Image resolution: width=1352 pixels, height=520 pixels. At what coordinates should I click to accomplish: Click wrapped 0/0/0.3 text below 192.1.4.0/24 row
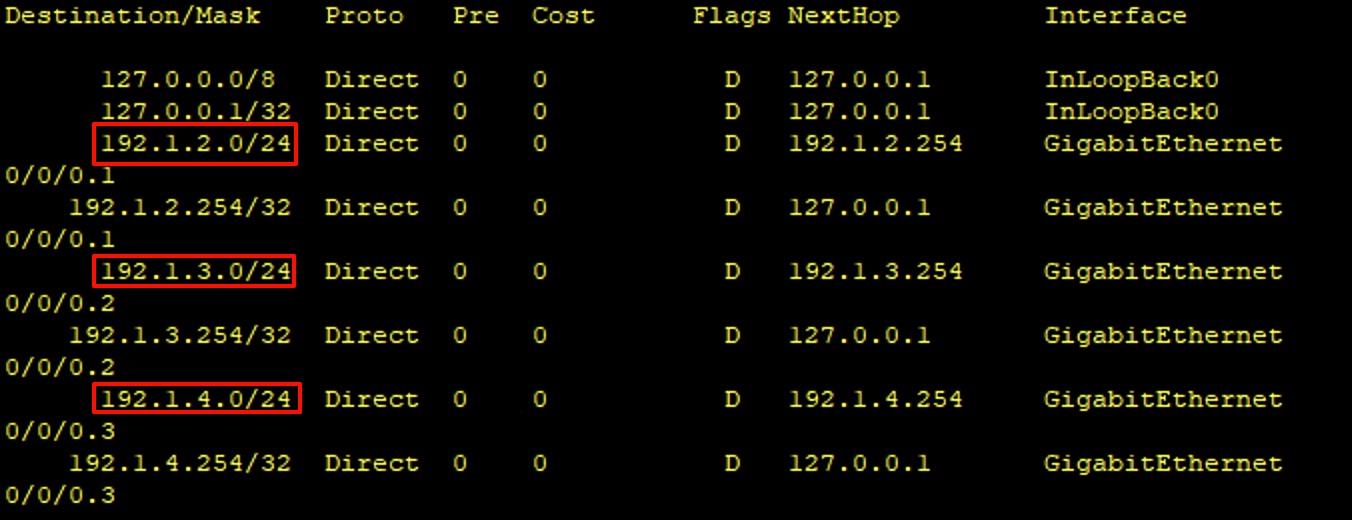(60, 433)
